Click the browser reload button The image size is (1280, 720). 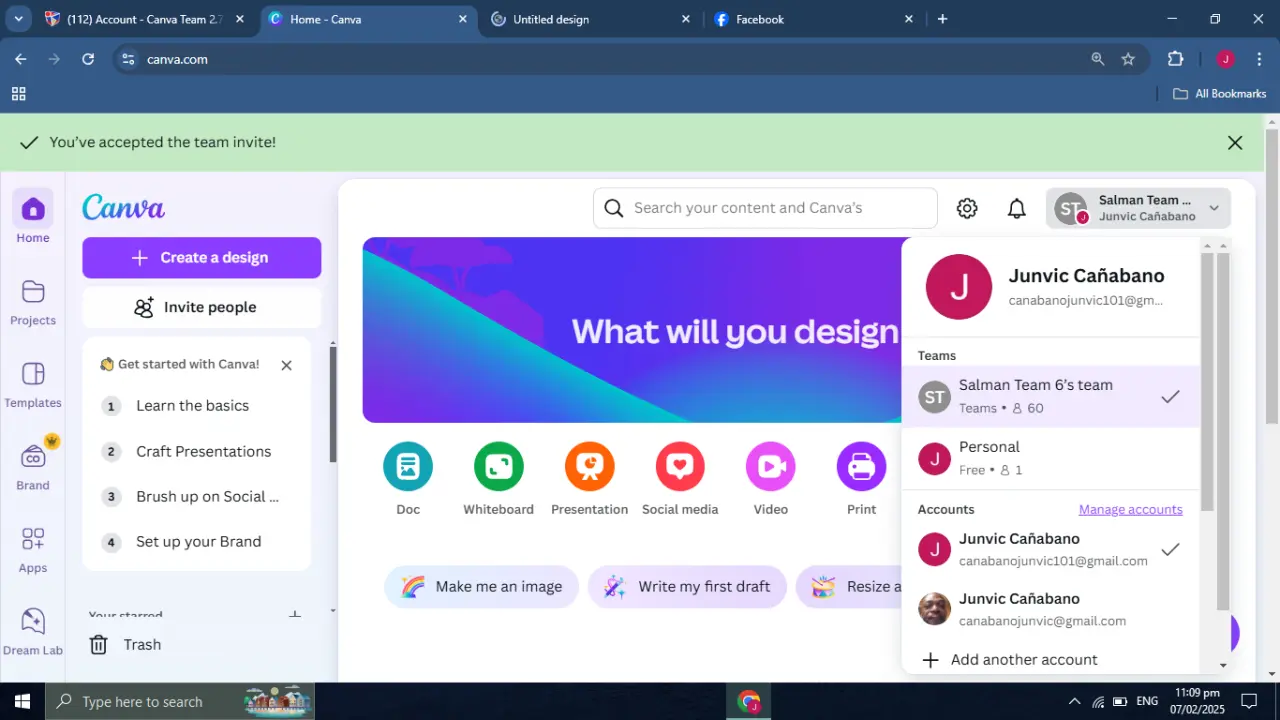[x=88, y=59]
